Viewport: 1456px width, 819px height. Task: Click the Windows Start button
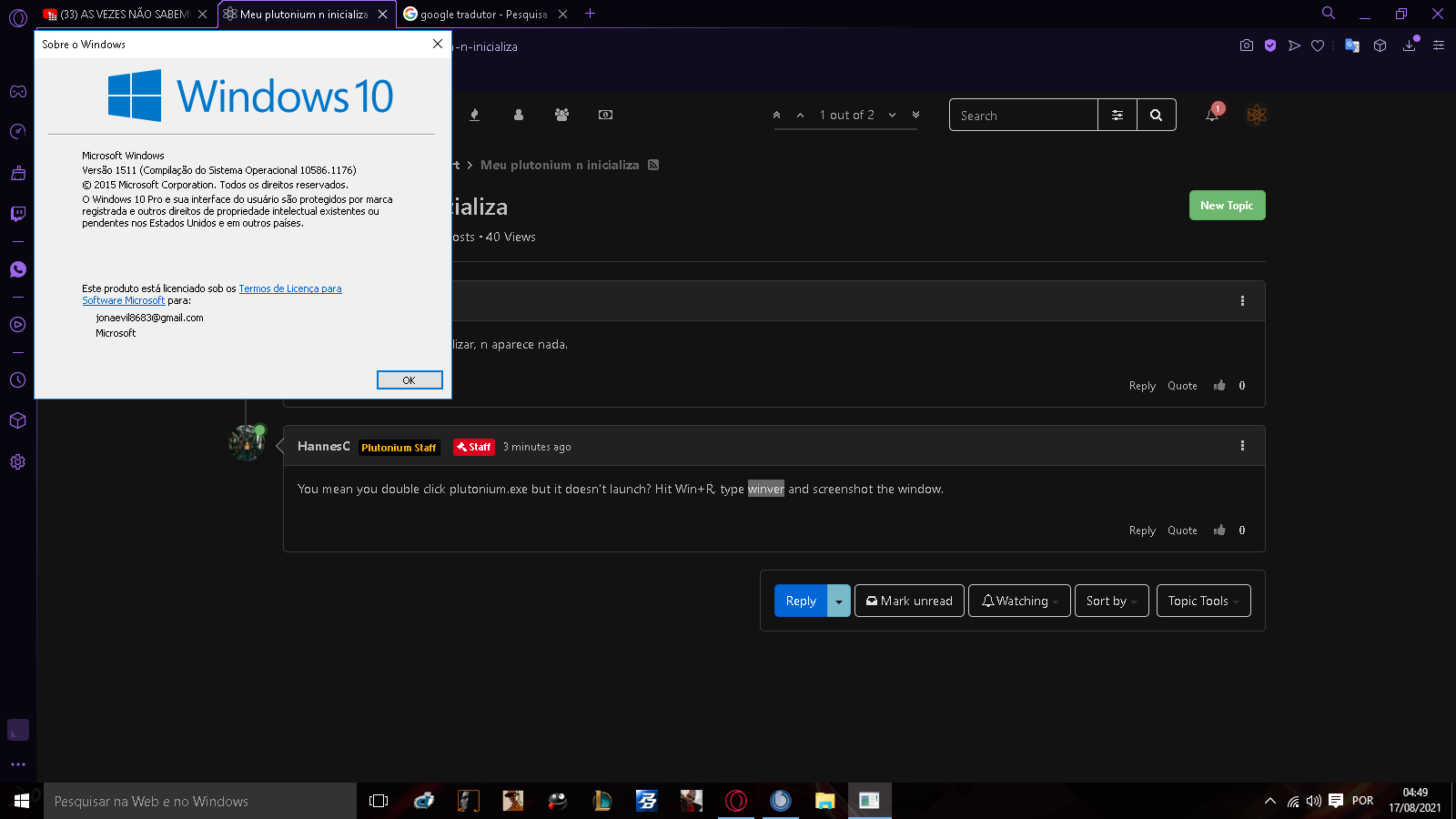(22, 801)
